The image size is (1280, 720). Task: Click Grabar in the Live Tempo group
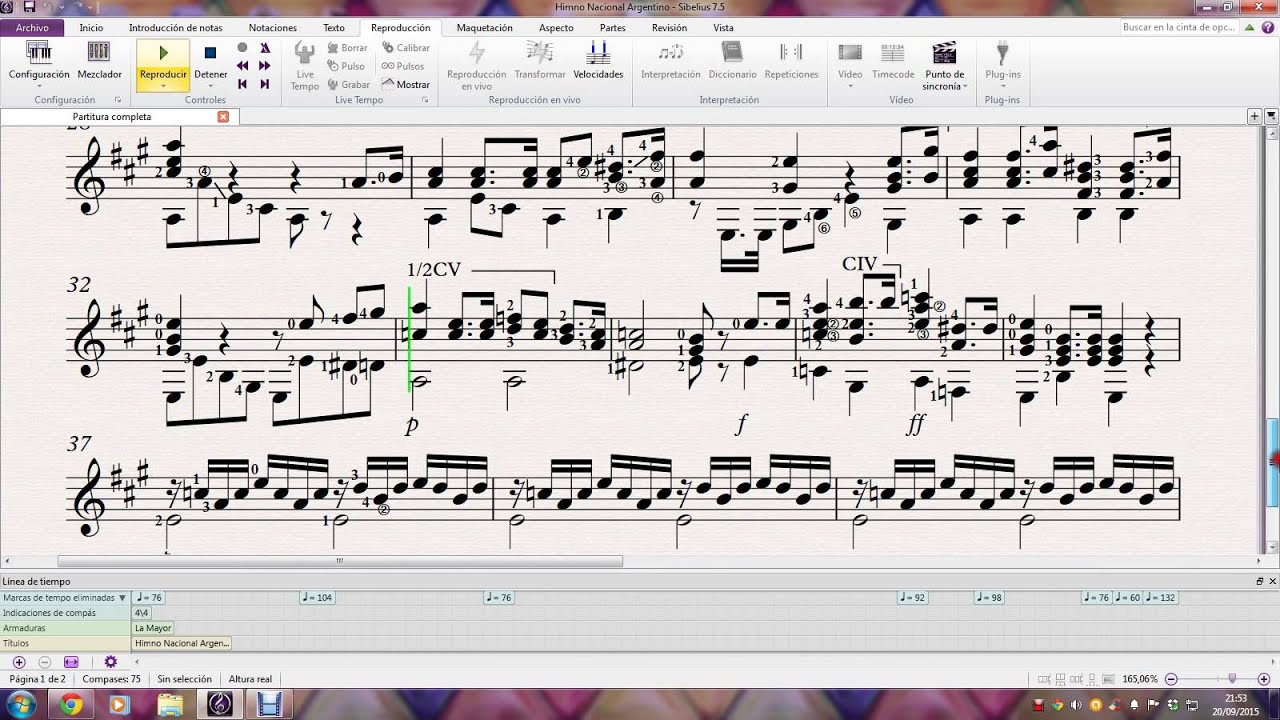tap(348, 84)
